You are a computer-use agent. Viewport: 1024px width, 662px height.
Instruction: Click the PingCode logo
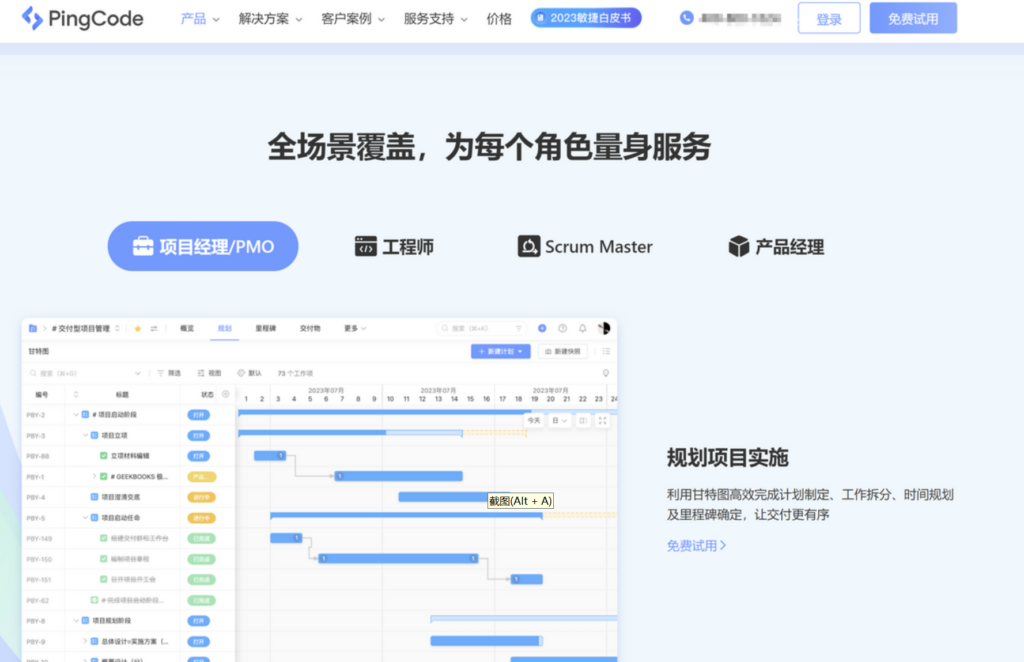(82, 18)
